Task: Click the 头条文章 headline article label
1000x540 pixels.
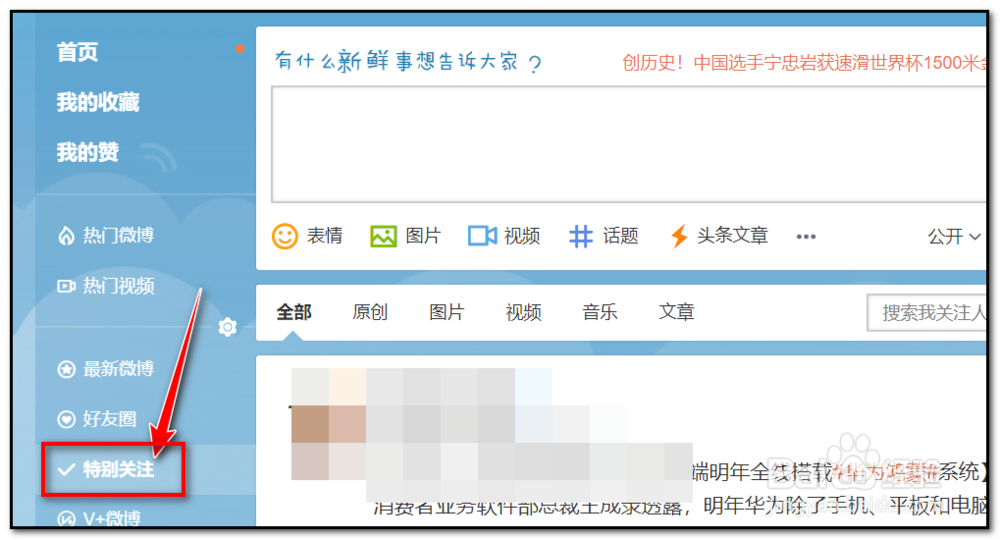Action: pyautogui.click(x=732, y=236)
